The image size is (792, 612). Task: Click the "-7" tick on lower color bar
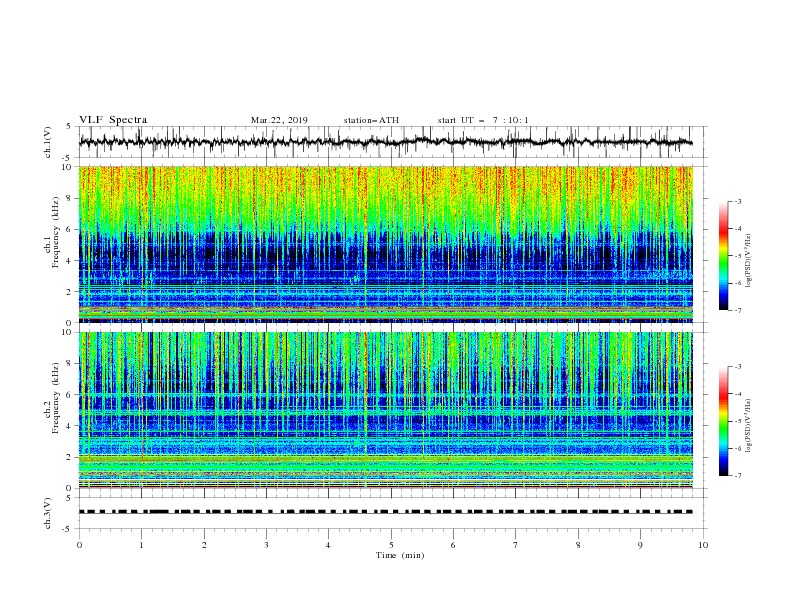click(738, 476)
